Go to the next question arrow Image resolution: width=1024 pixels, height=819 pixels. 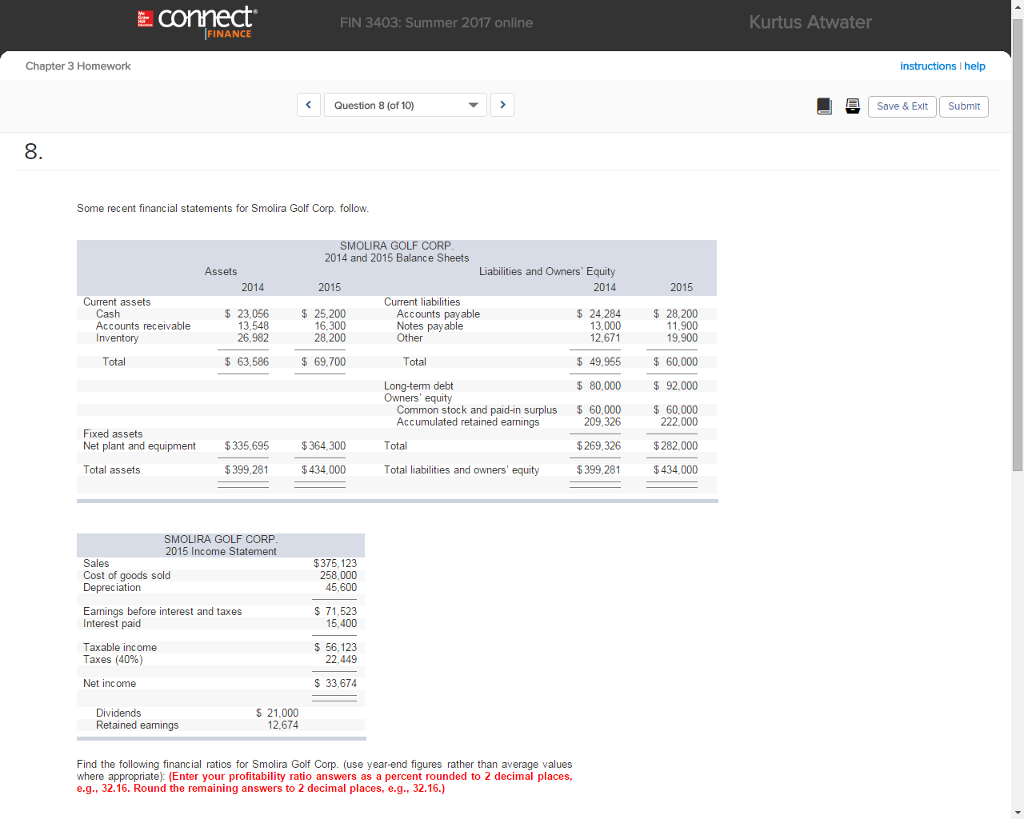(502, 105)
